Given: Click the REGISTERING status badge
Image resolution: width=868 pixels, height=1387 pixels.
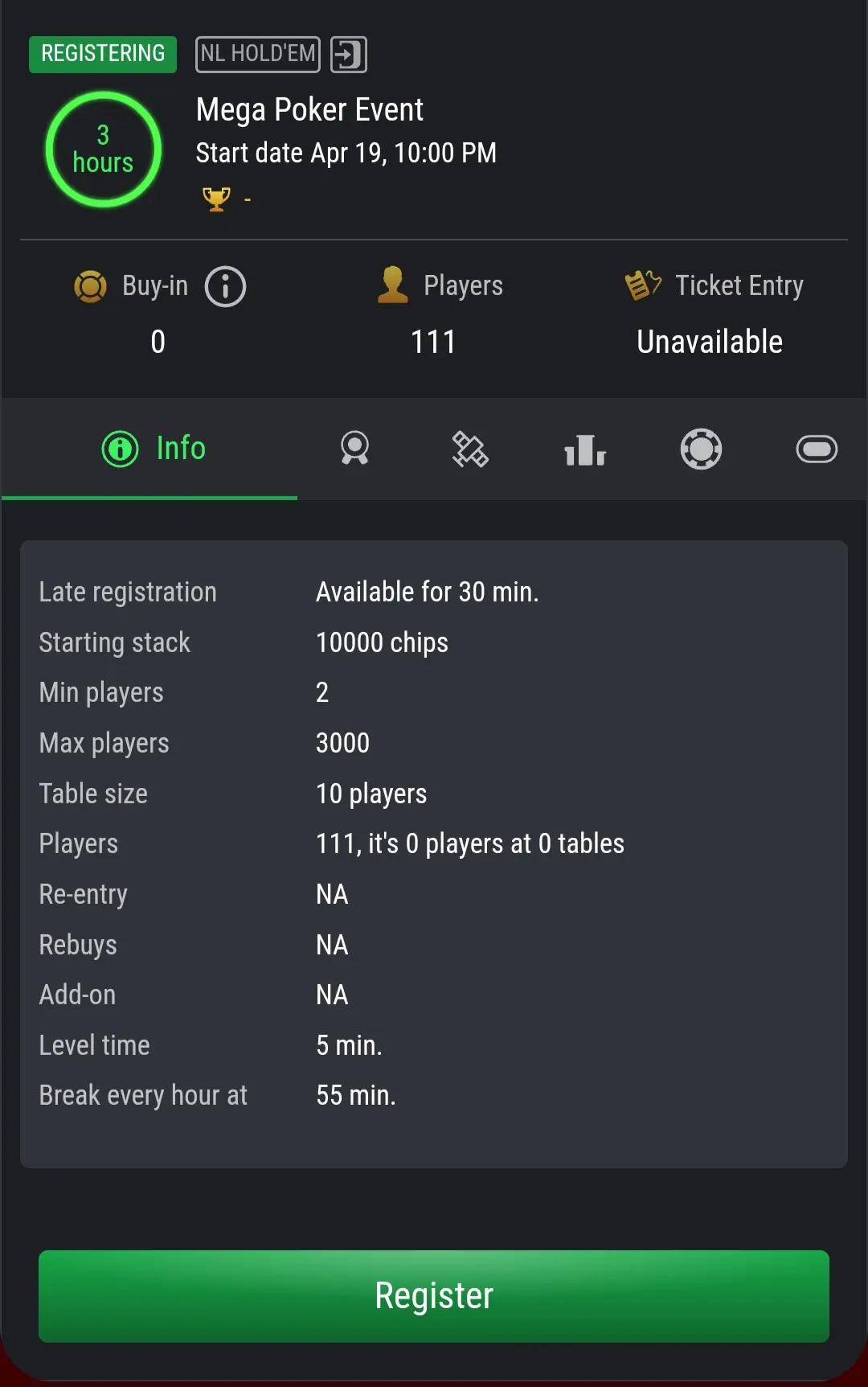Looking at the screenshot, I should [x=103, y=55].
